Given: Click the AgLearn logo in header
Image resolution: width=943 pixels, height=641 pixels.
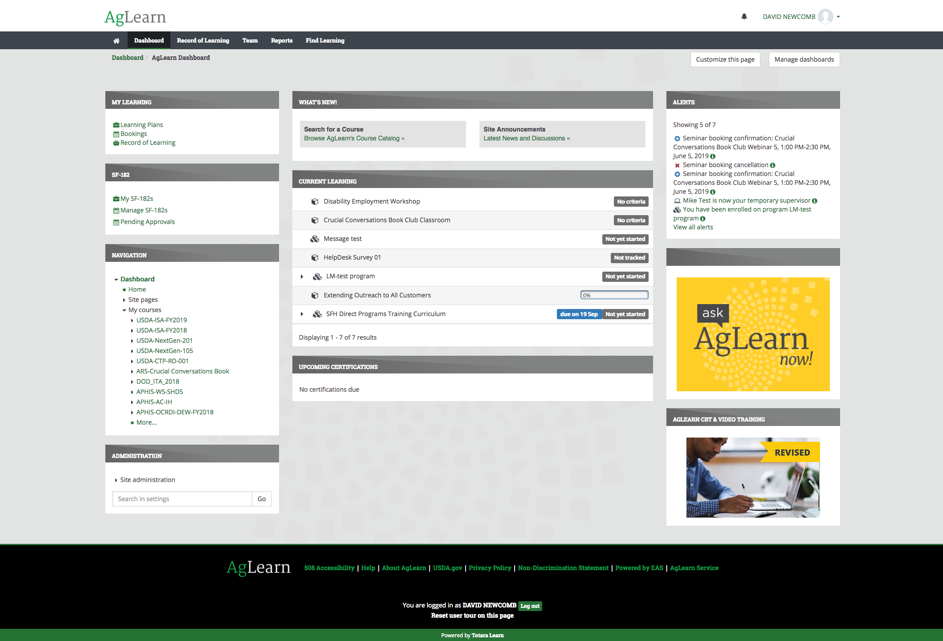Looking at the screenshot, I should point(135,17).
